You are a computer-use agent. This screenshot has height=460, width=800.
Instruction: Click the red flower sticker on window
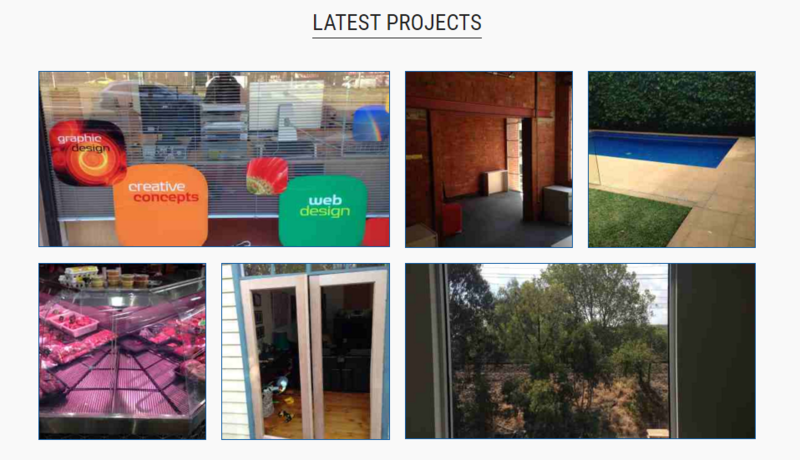(267, 176)
